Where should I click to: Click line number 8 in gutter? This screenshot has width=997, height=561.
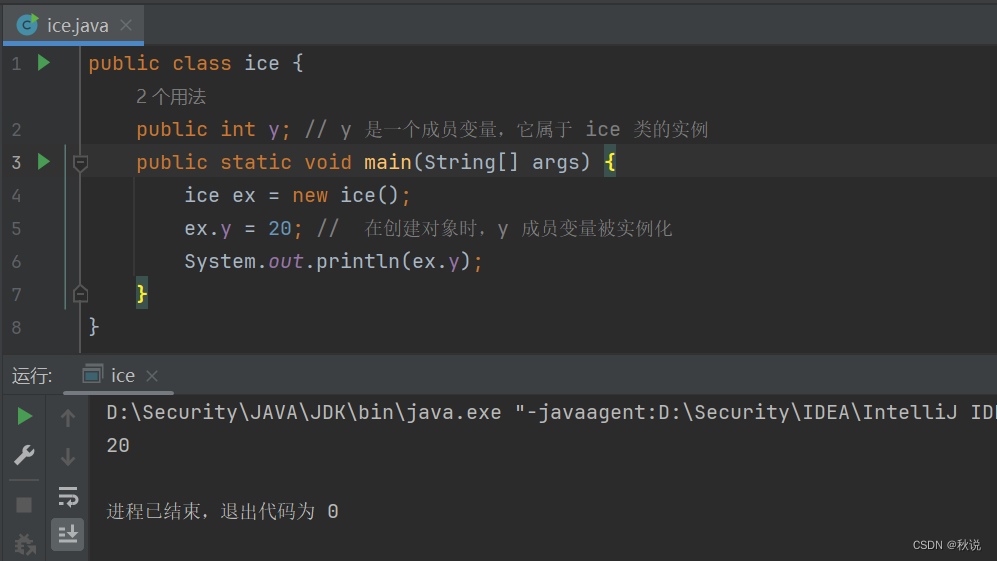tap(17, 328)
